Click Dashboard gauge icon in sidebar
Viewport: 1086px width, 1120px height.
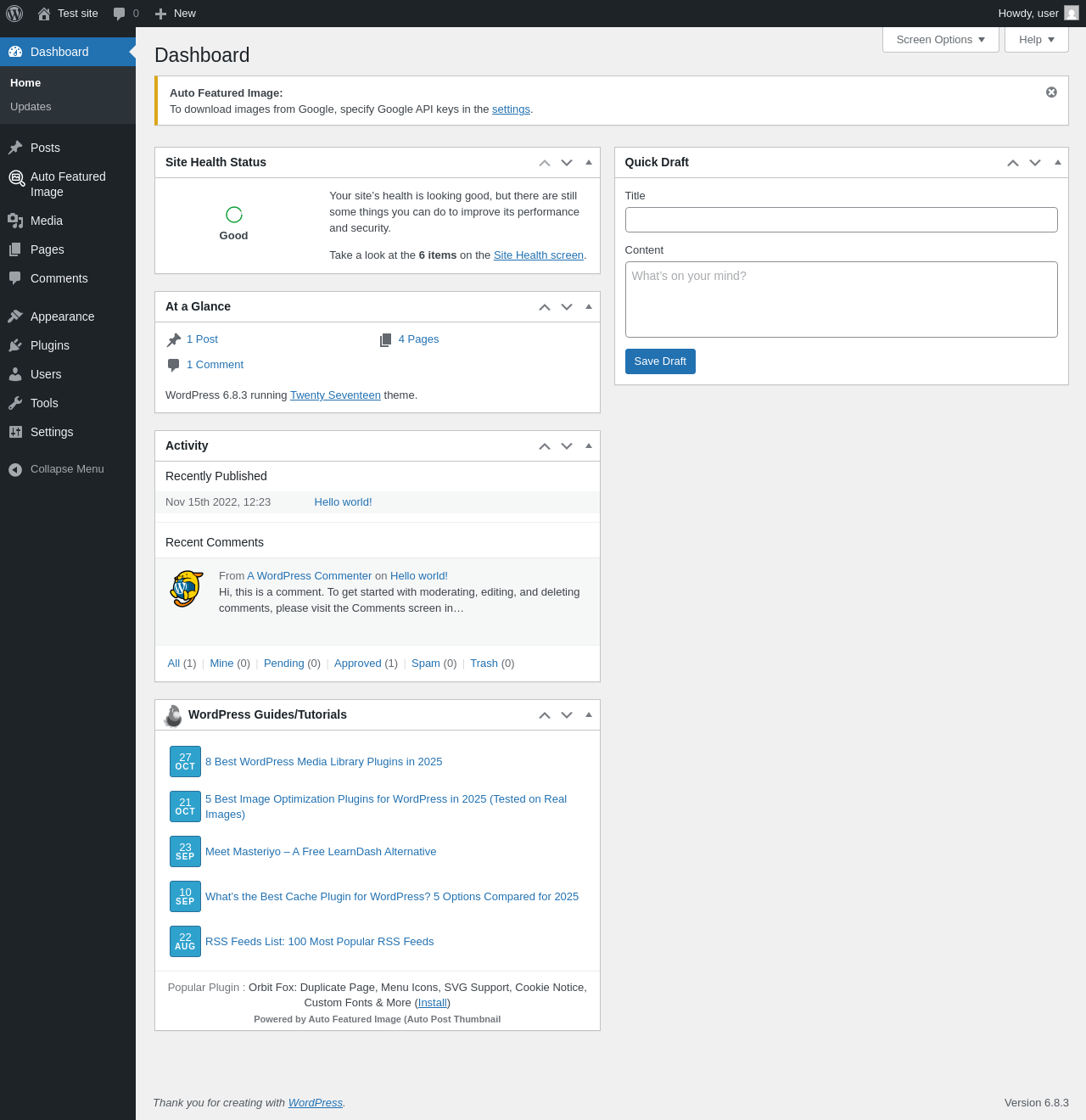15,52
